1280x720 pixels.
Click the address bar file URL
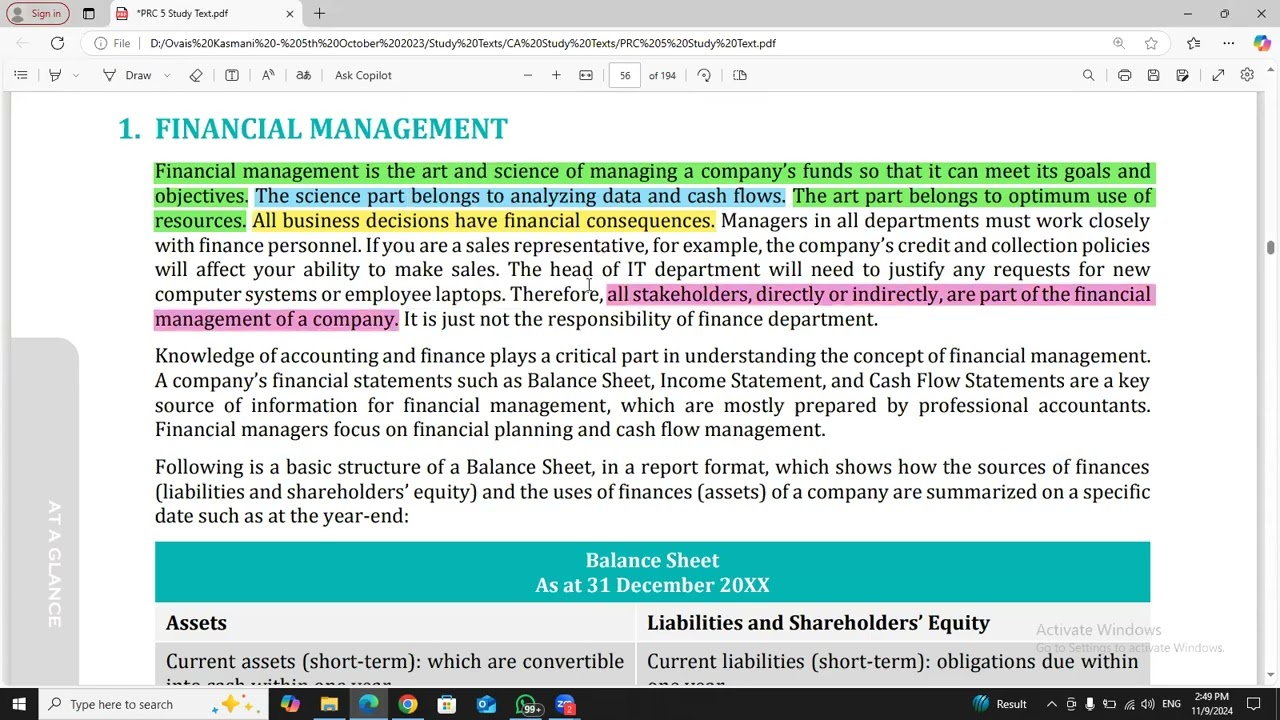coord(463,43)
